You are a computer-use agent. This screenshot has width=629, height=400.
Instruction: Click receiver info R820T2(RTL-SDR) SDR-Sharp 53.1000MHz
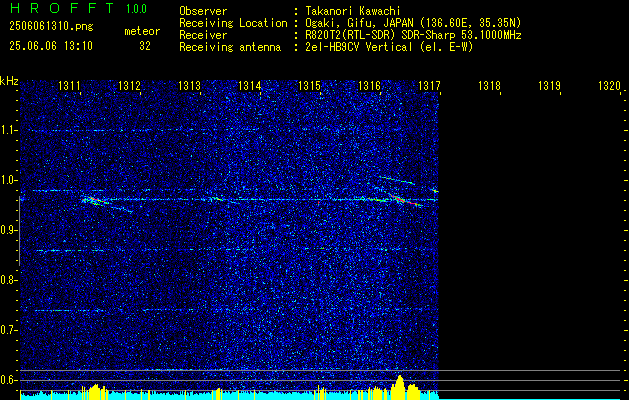(x=414, y=35)
